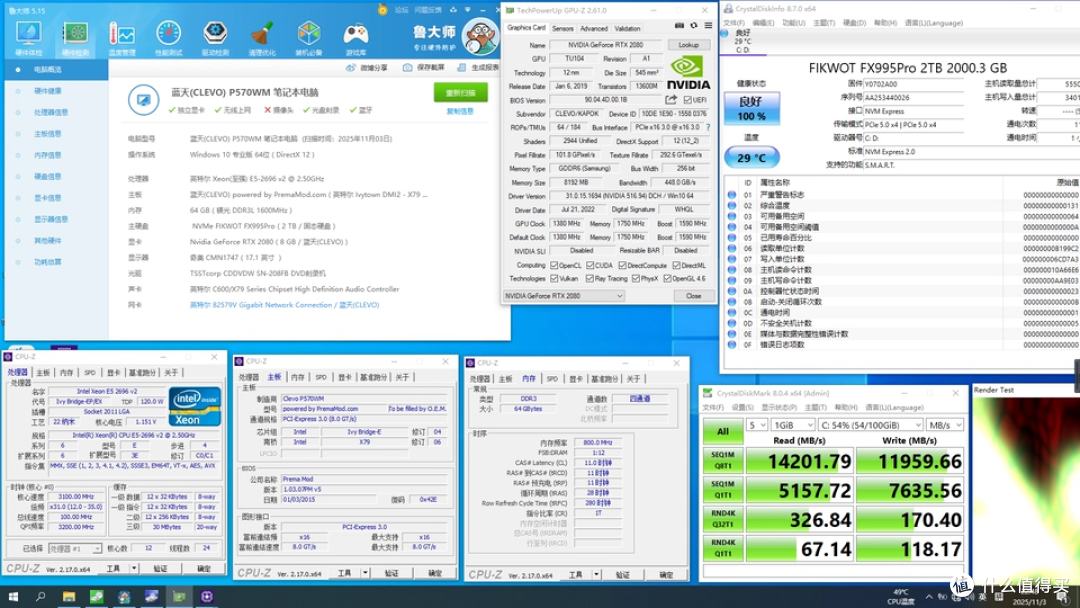Toggle Ray Tracing checkbox in GPU-Z

point(590,279)
